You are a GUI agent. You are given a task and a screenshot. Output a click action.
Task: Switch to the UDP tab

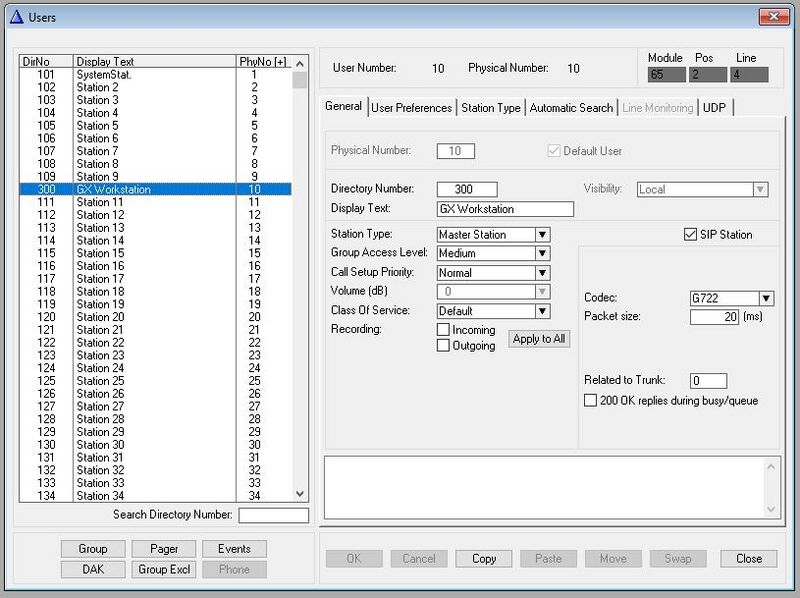coord(714,108)
